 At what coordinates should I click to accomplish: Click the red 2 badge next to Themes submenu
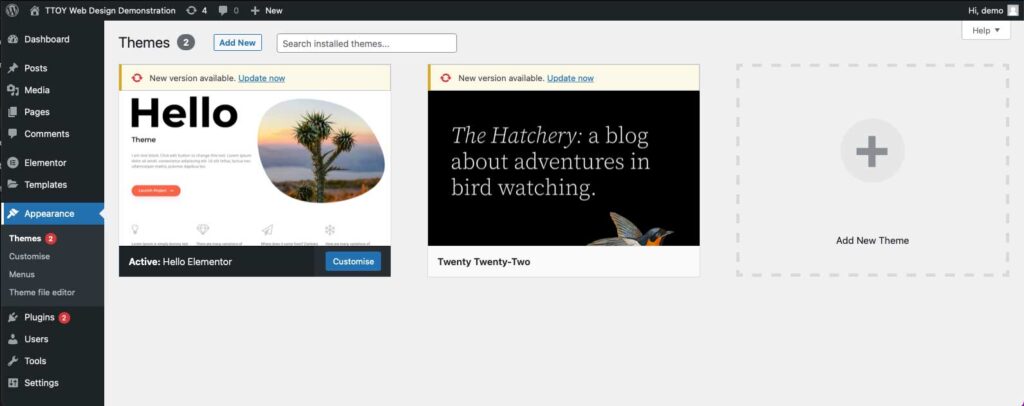click(51, 239)
